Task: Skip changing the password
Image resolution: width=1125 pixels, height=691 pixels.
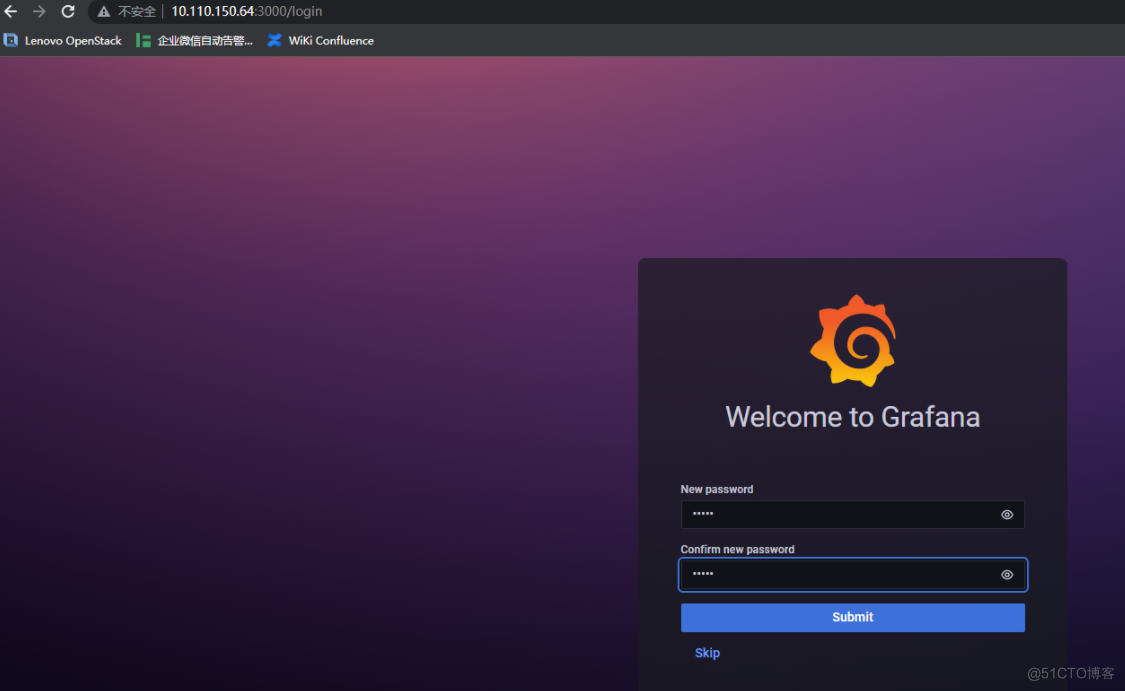Action: [707, 653]
